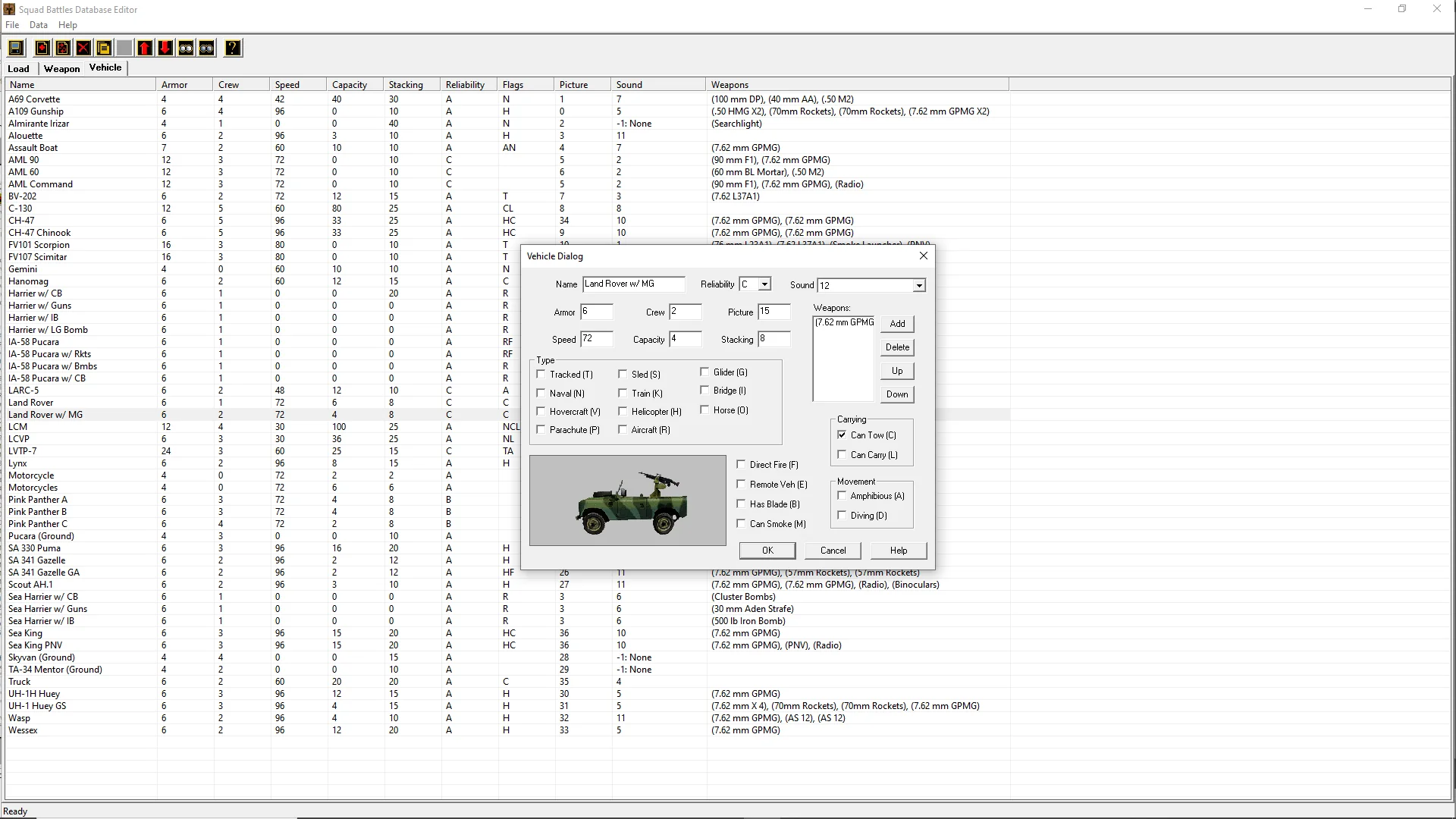1456x819 pixels.
Task: Uncheck the Can Tow (C) checkbox
Action: [x=842, y=435]
